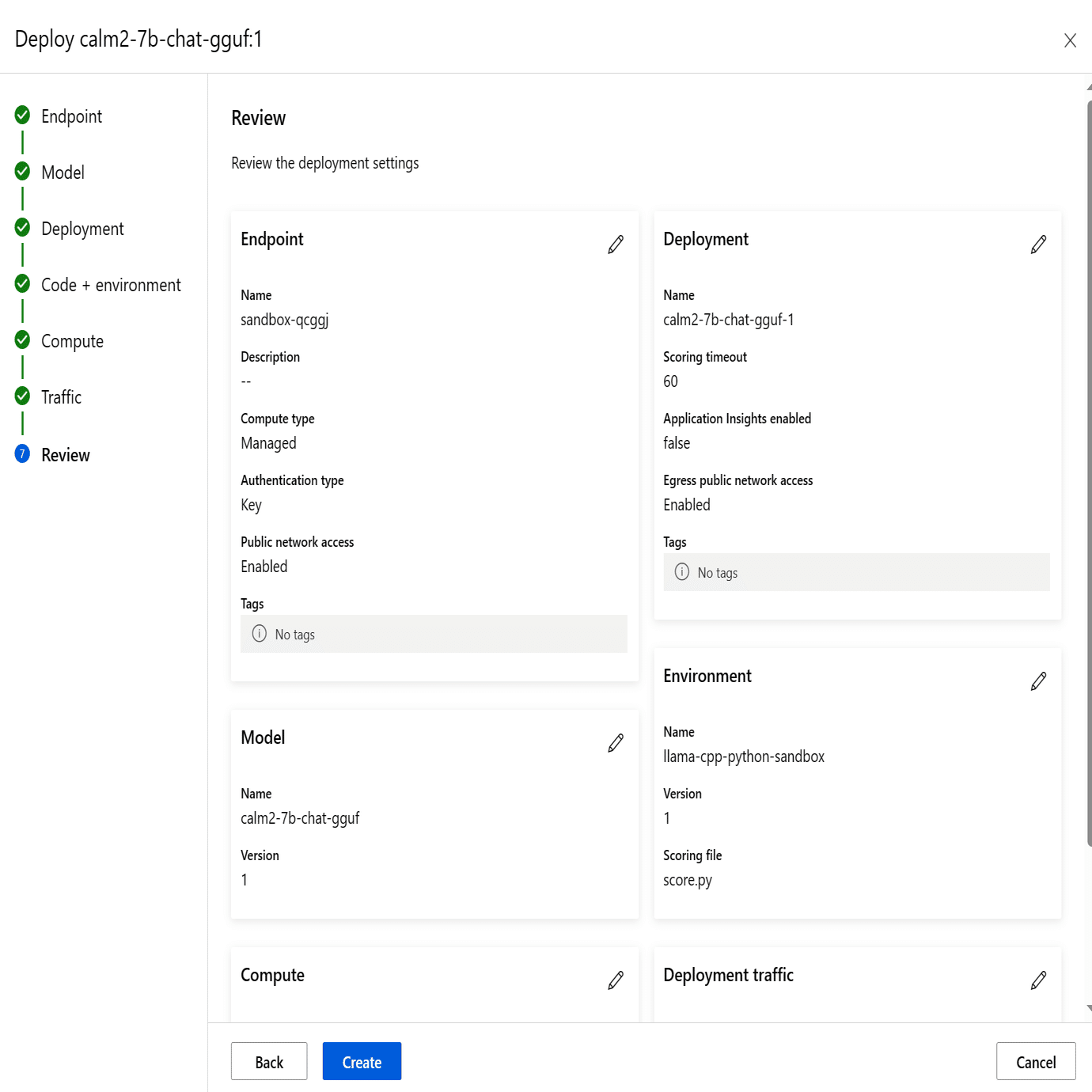
Task: Open the Code + environment step
Action: pyautogui.click(x=111, y=285)
